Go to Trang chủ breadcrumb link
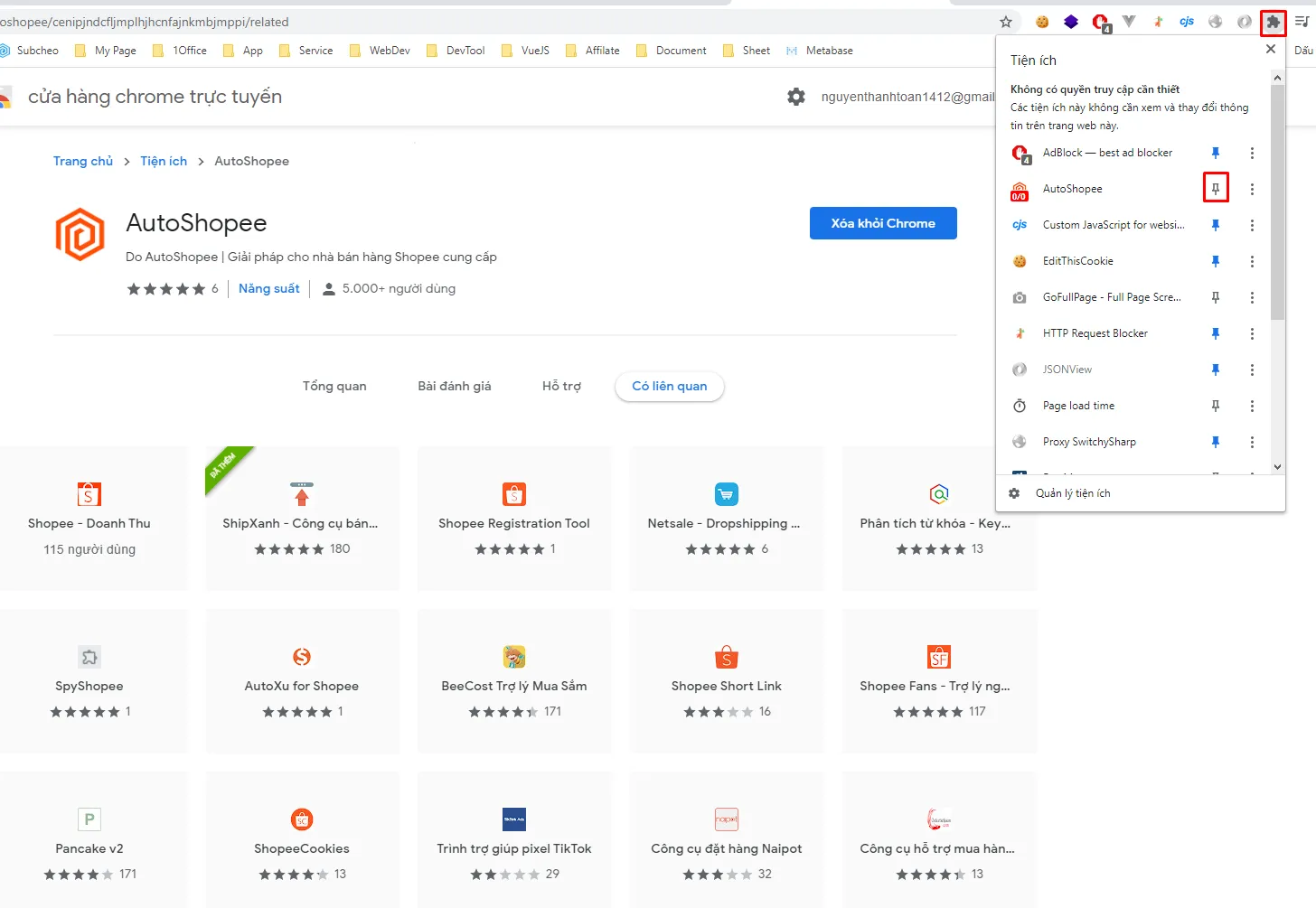1316x908 pixels. 83,161
